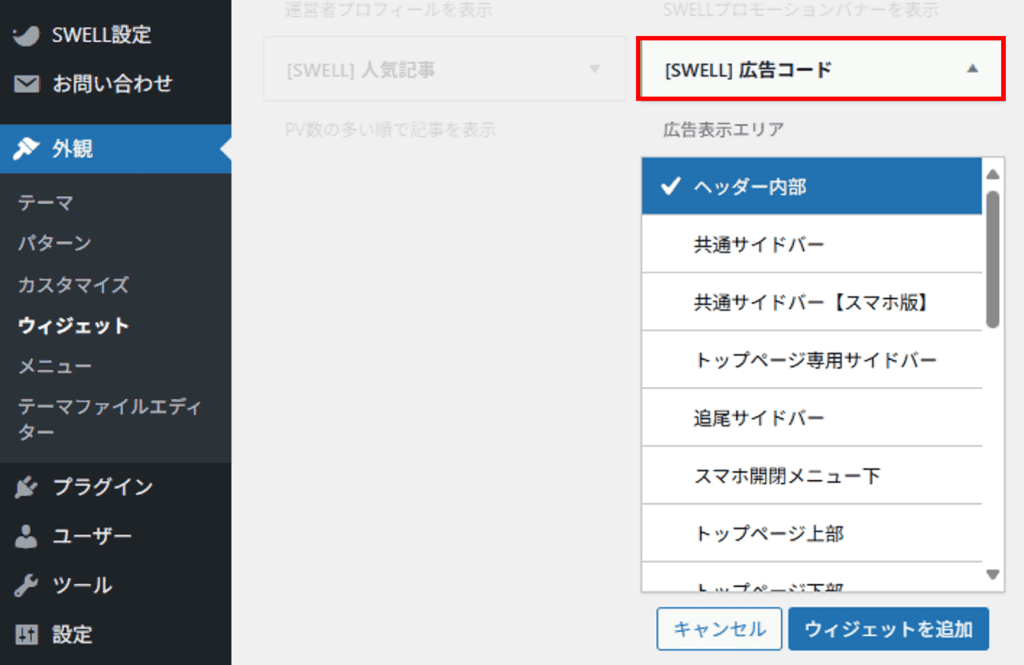The height and width of the screenshot is (665, 1024).
Task: Click the お問い合わせ envelope icon
Action: pyautogui.click(x=27, y=84)
